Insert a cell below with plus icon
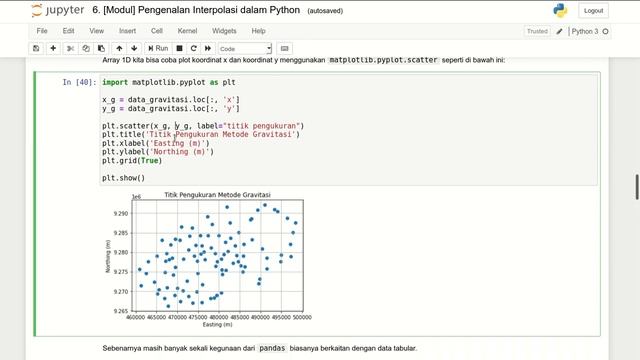The image size is (640, 360). click(53, 49)
